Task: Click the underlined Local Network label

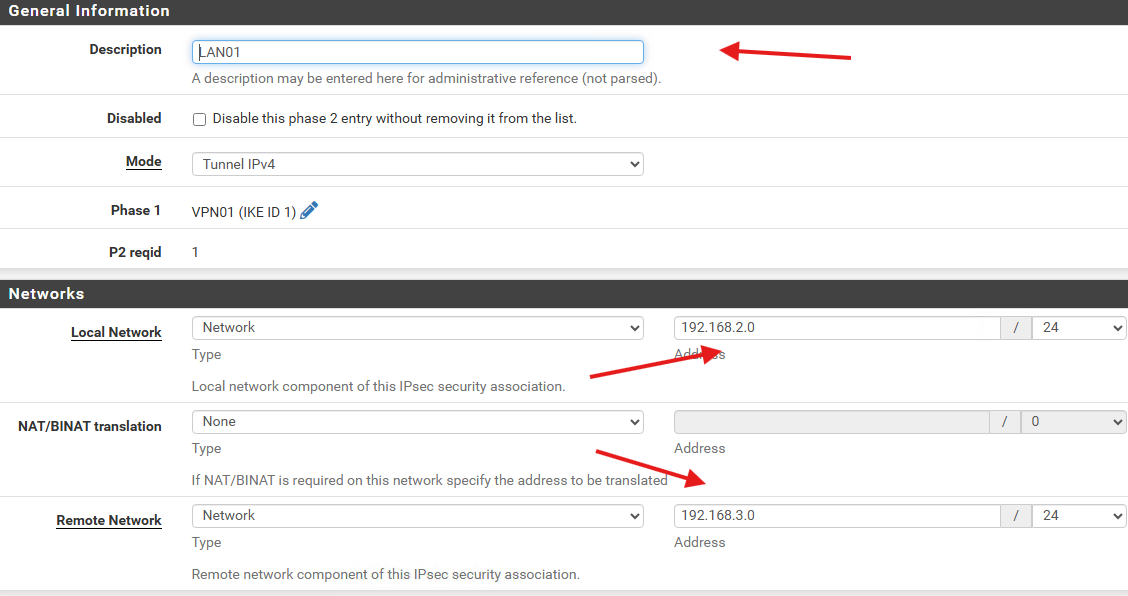Action: (116, 332)
